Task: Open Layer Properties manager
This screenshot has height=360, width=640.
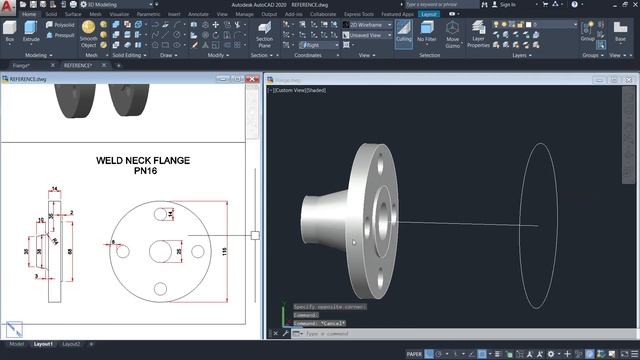Action: pyautogui.click(x=478, y=35)
